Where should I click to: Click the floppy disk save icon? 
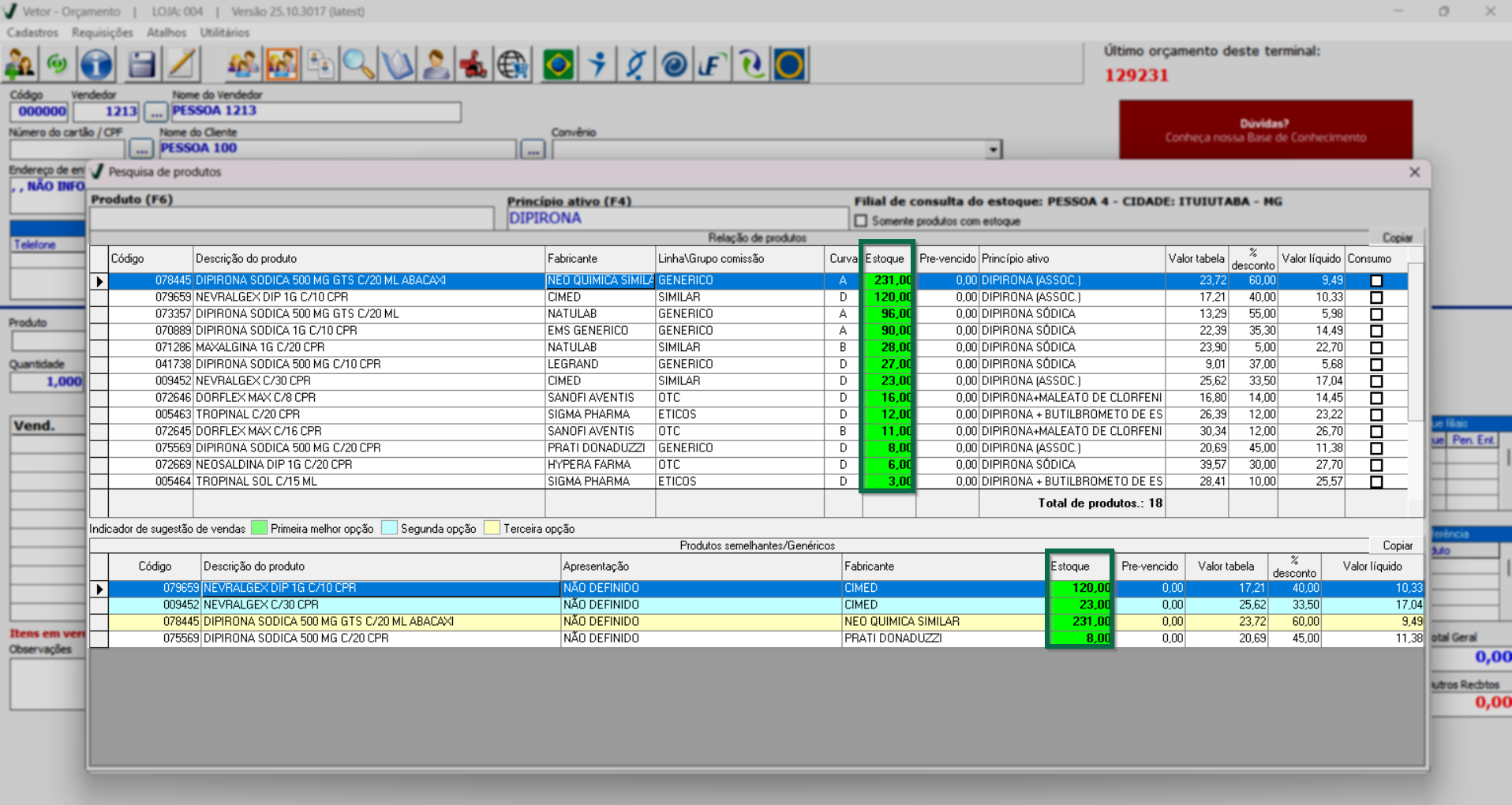click(x=141, y=64)
